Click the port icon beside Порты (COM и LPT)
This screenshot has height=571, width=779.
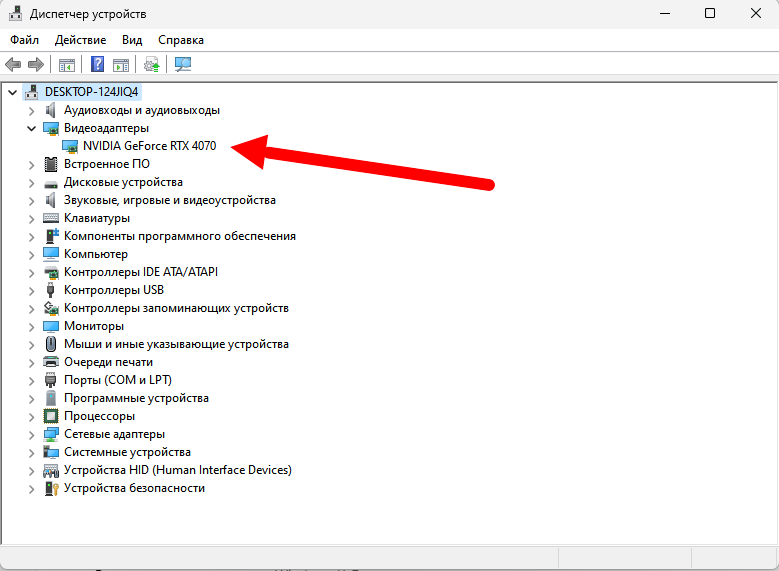(x=51, y=380)
